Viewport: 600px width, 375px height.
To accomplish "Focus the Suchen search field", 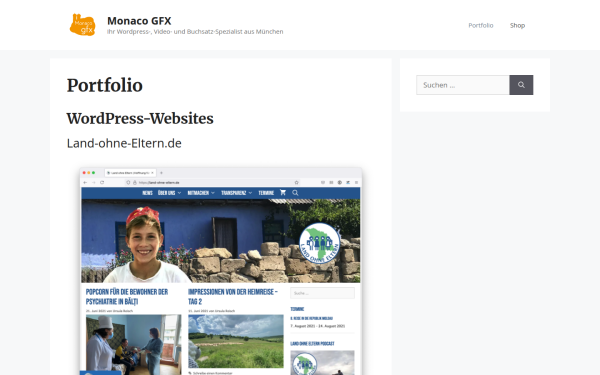I will point(463,85).
